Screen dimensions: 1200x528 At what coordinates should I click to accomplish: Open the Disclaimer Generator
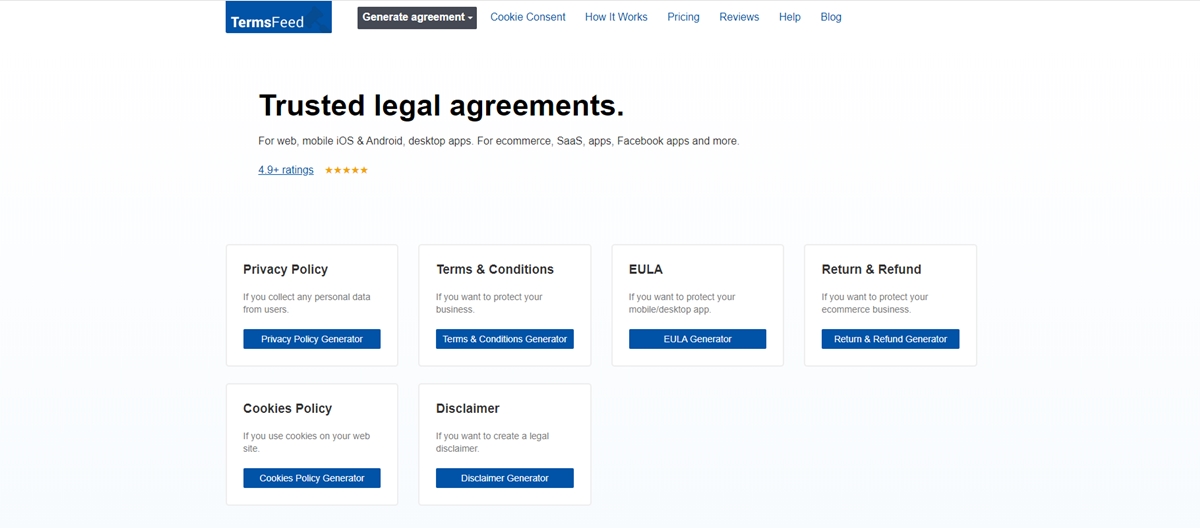tap(505, 478)
